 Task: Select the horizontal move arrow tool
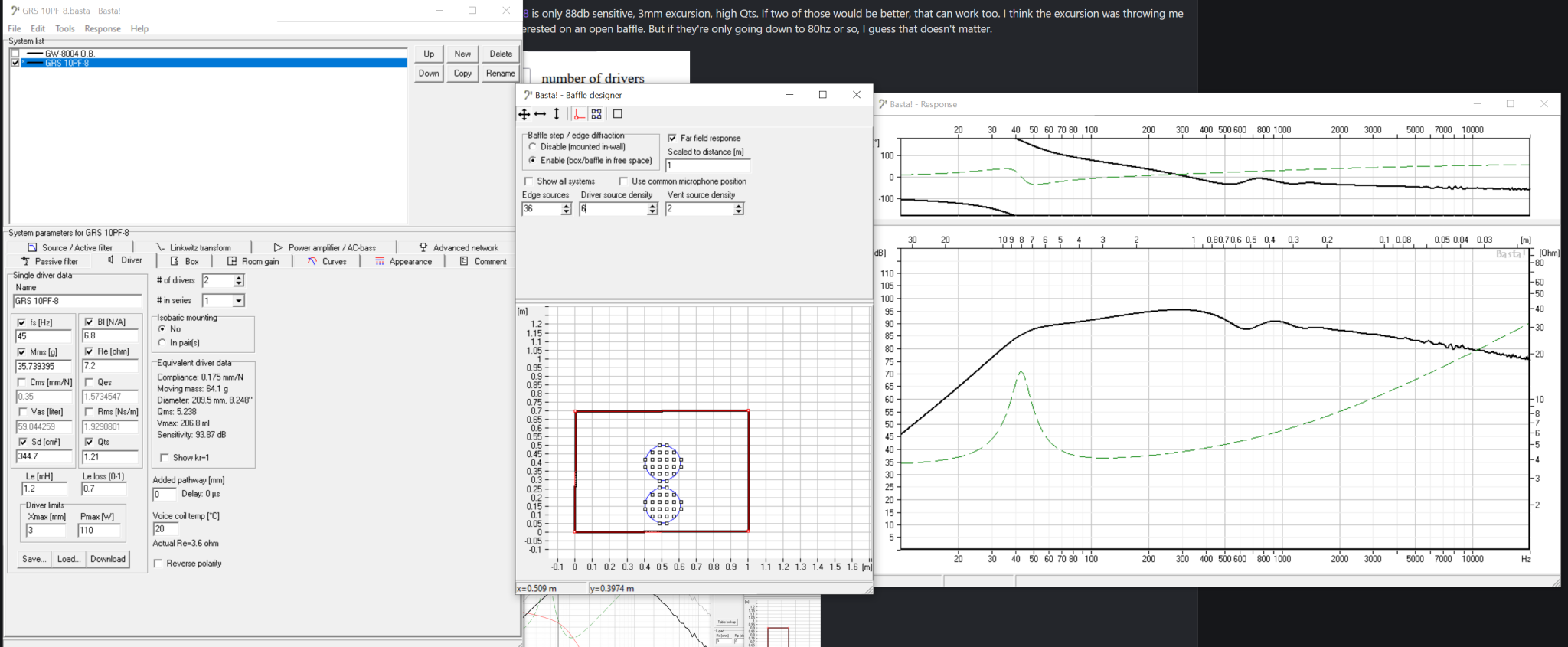(x=541, y=114)
